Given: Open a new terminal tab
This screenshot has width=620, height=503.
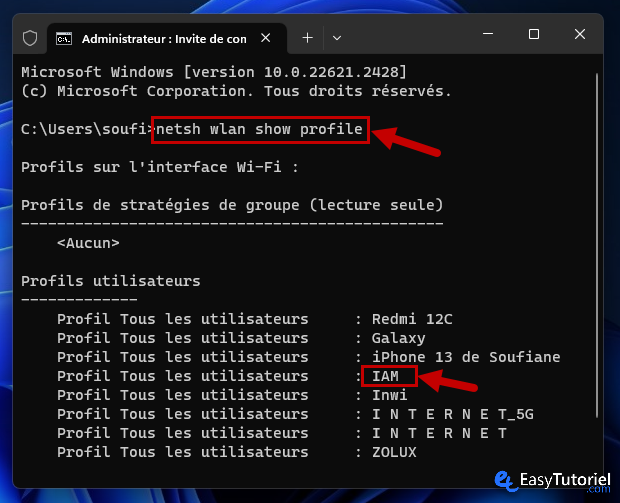Looking at the screenshot, I should point(307,38).
